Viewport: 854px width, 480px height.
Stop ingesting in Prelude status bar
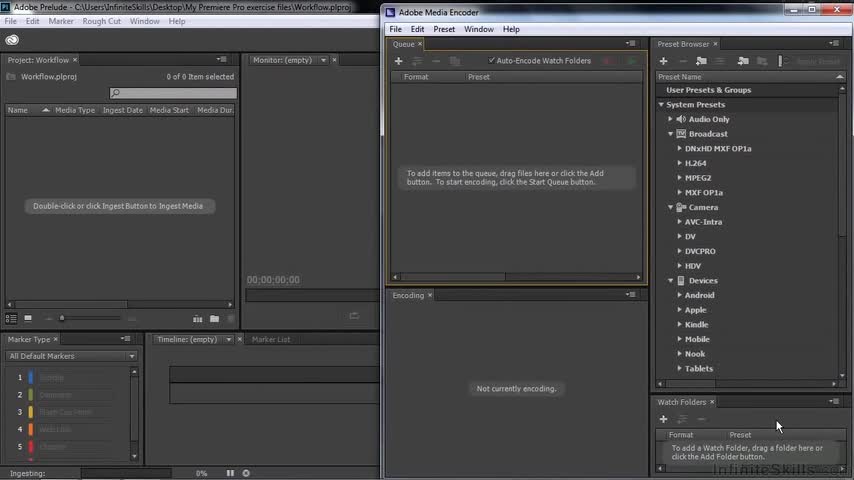tap(246, 473)
